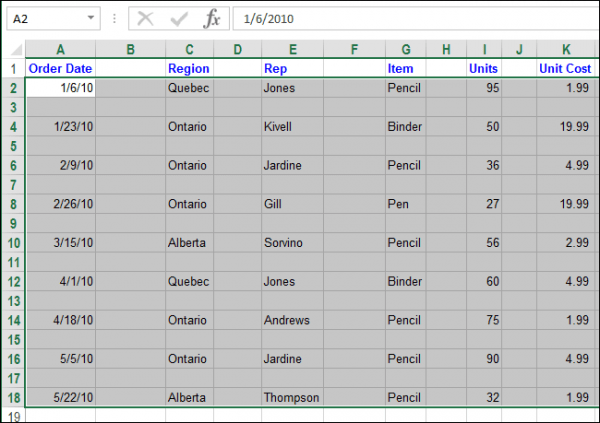The image size is (600, 423).
Task: Select column A header
Action: point(60,49)
